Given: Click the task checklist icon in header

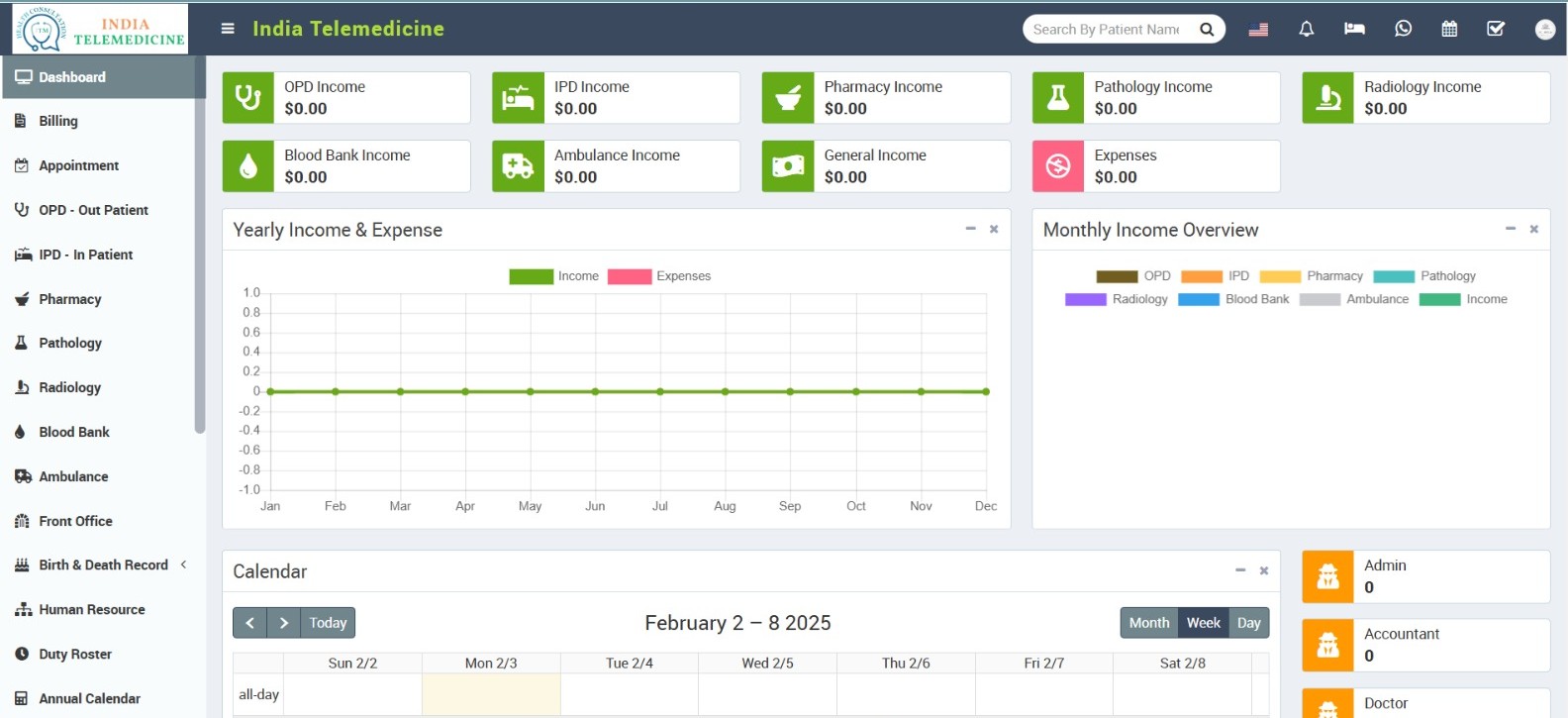Looking at the screenshot, I should (x=1496, y=29).
